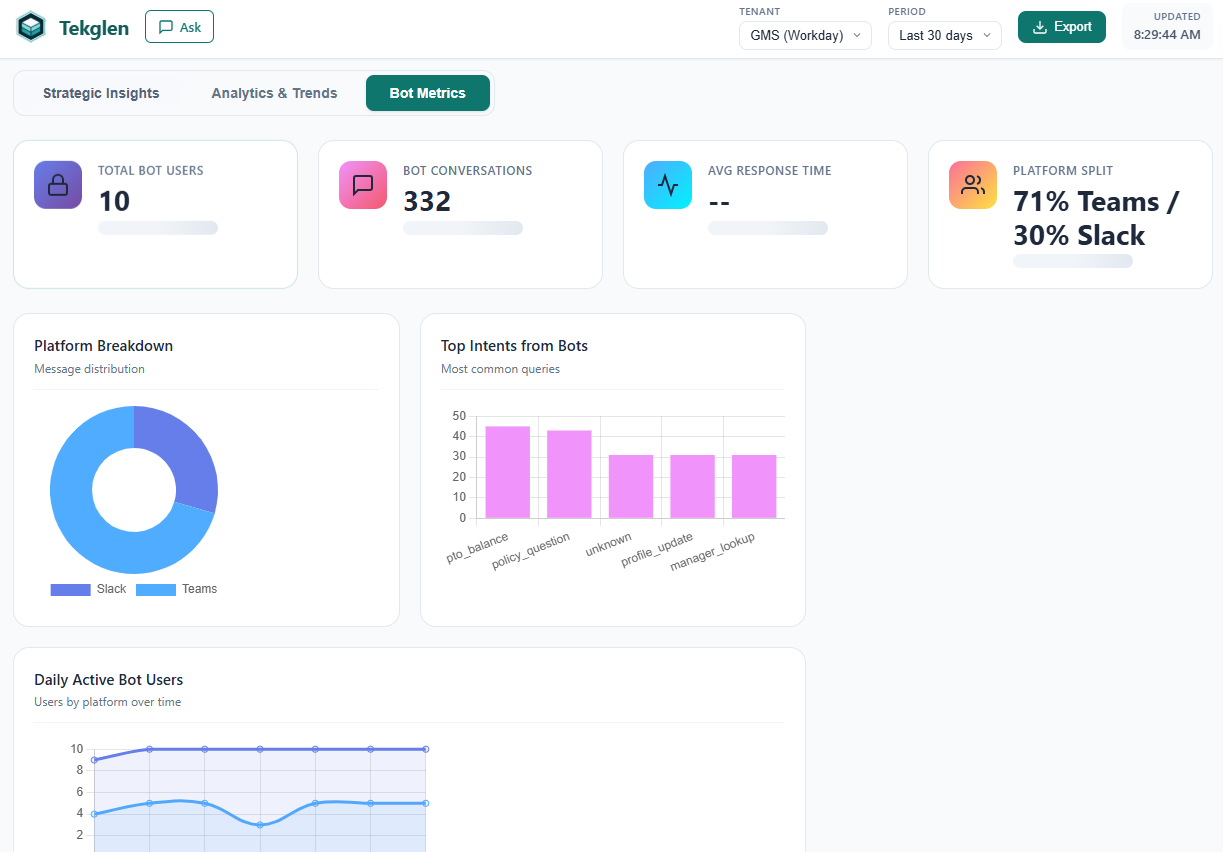Screen dimensions: 1223x852
Task: Expand the tenant selector chevron
Action: 859,35
